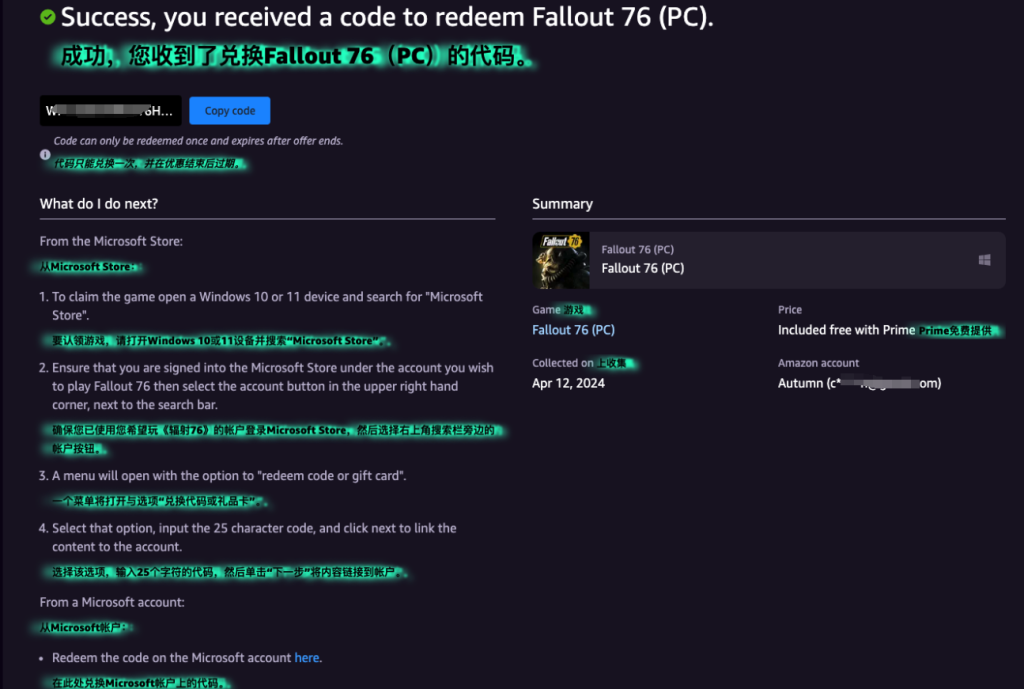Click step 1 about opening Microsoft Store
Viewport: 1024px width, 689px height.
click(x=267, y=306)
